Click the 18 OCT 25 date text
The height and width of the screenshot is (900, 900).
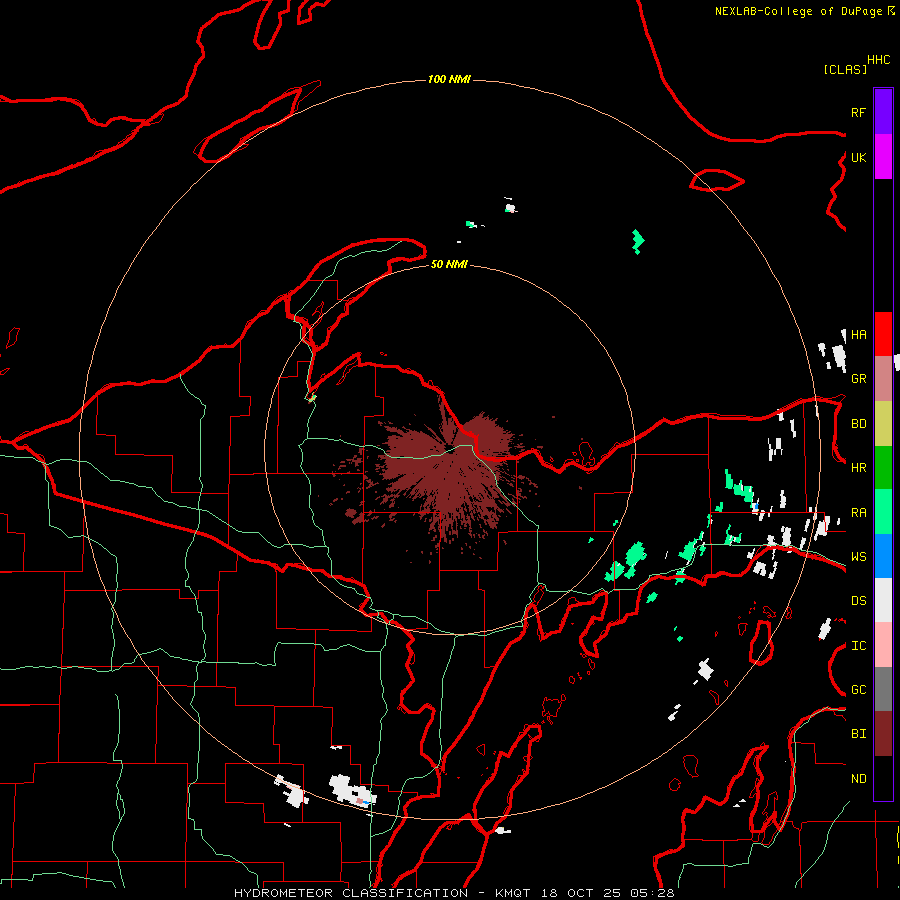pyautogui.click(x=581, y=893)
